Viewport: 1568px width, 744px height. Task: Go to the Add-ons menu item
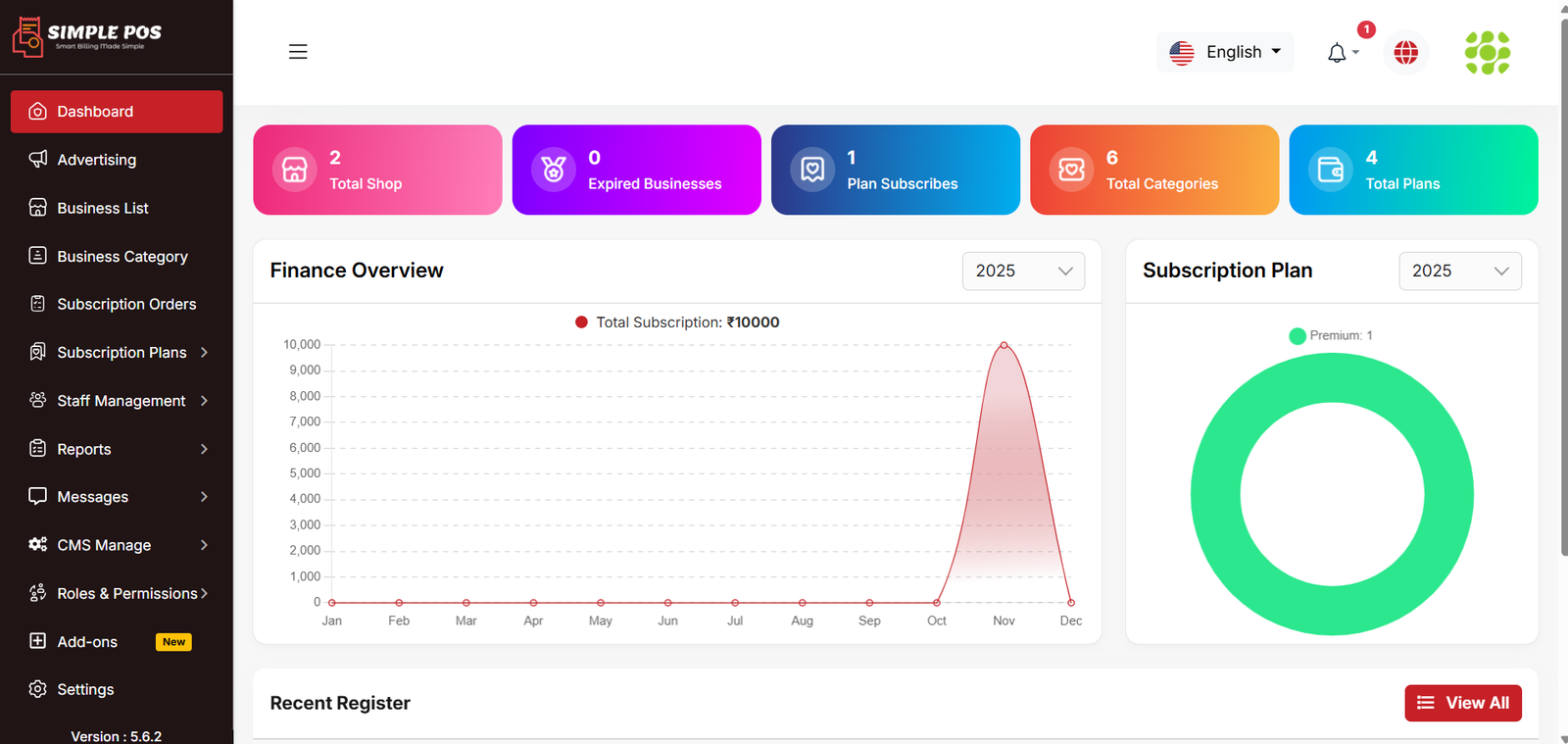[87, 642]
